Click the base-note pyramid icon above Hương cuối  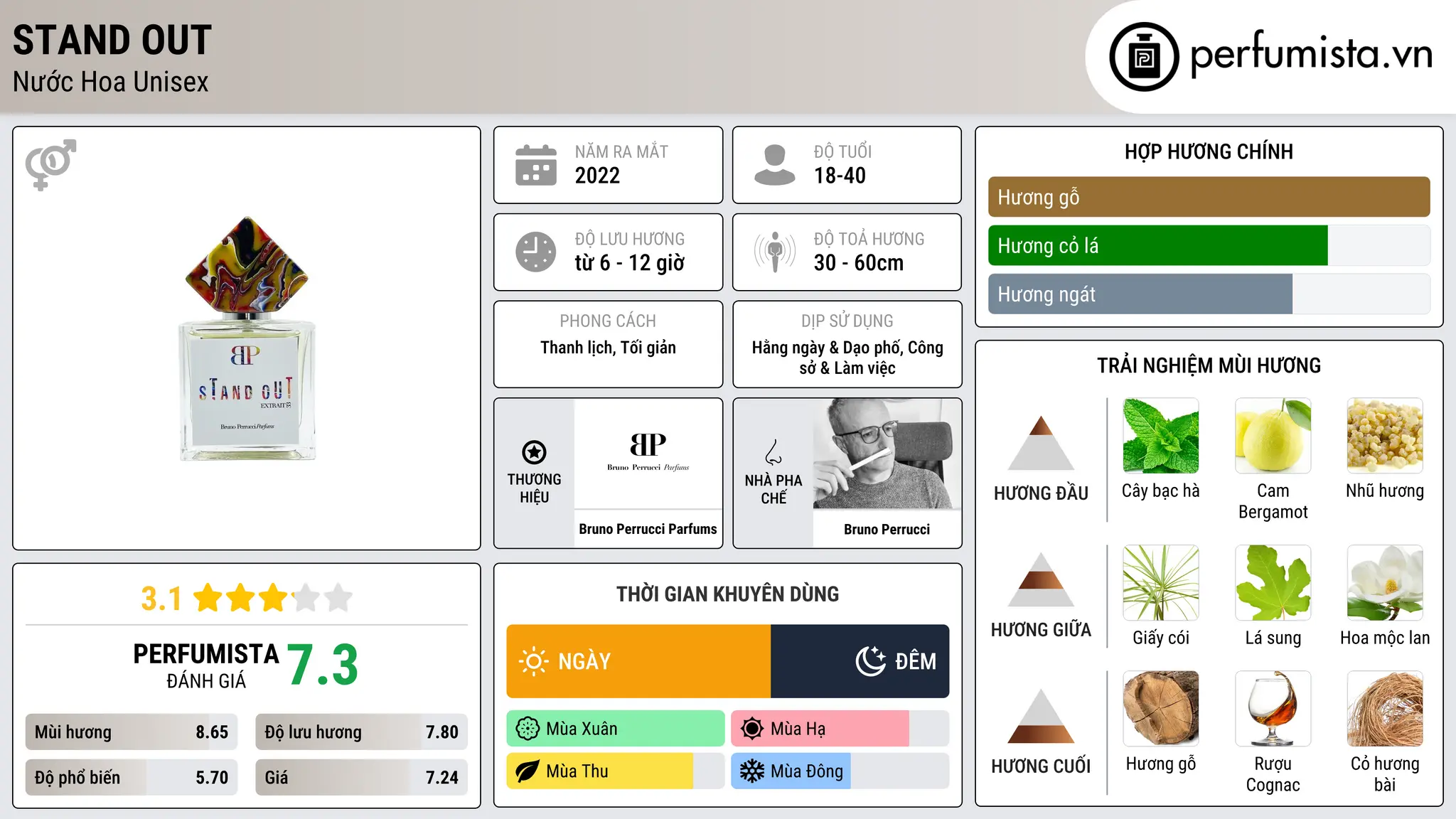click(1041, 716)
